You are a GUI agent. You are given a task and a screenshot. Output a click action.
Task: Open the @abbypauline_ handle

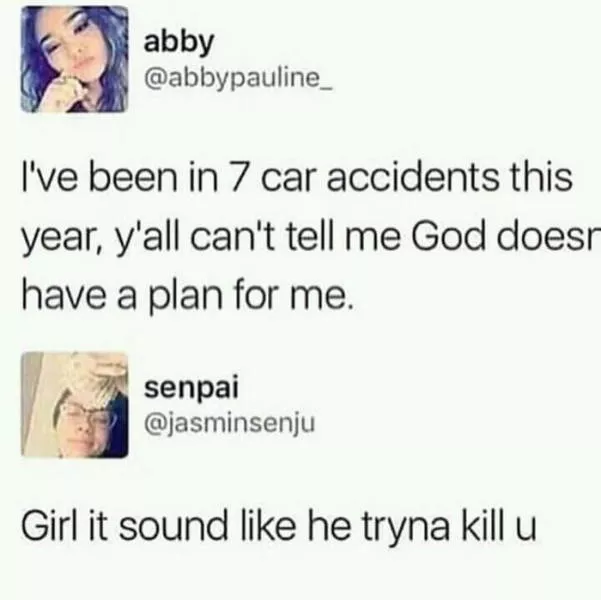coord(238,80)
